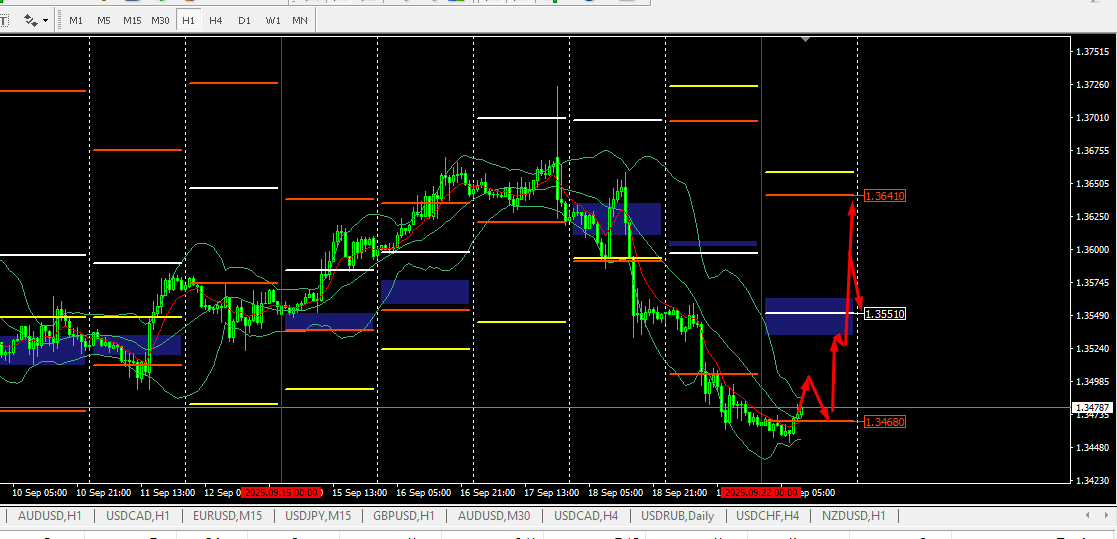Select the 1.35510 price level label
1117x539 pixels.
click(885, 313)
